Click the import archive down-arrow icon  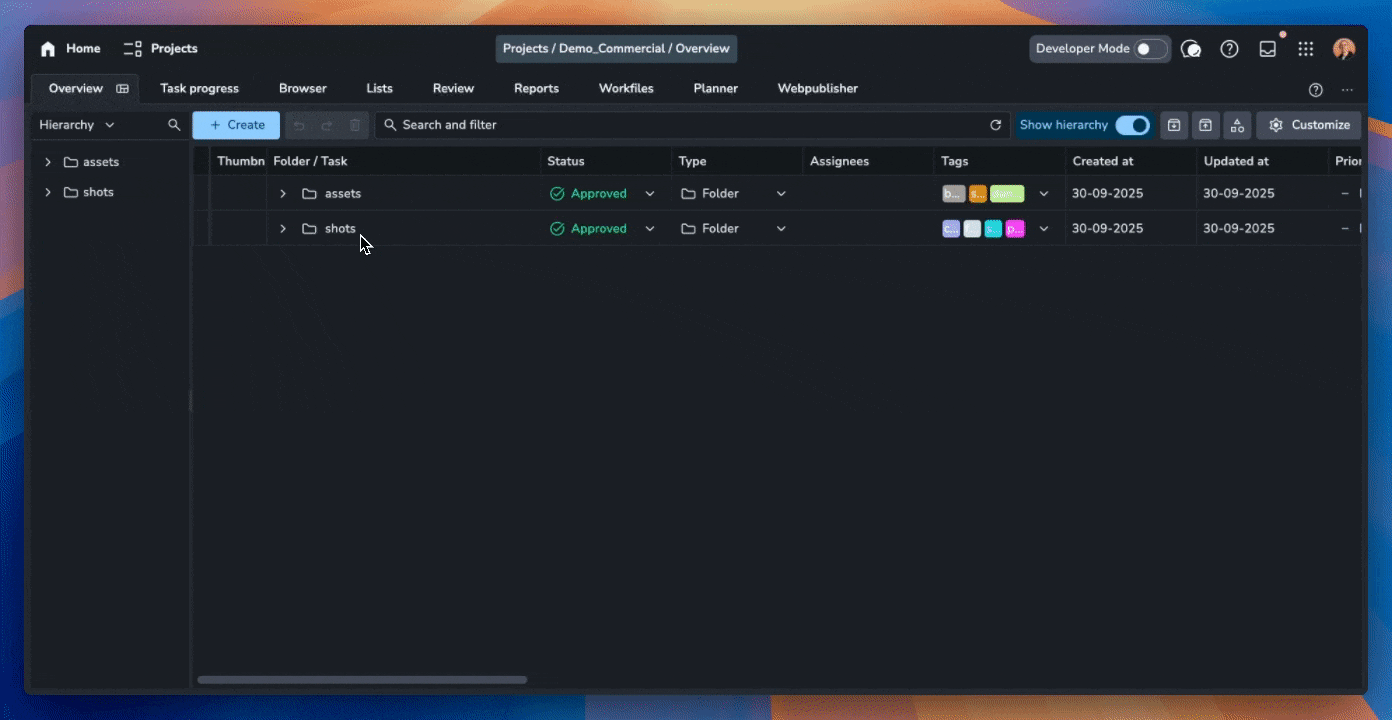(x=1174, y=125)
